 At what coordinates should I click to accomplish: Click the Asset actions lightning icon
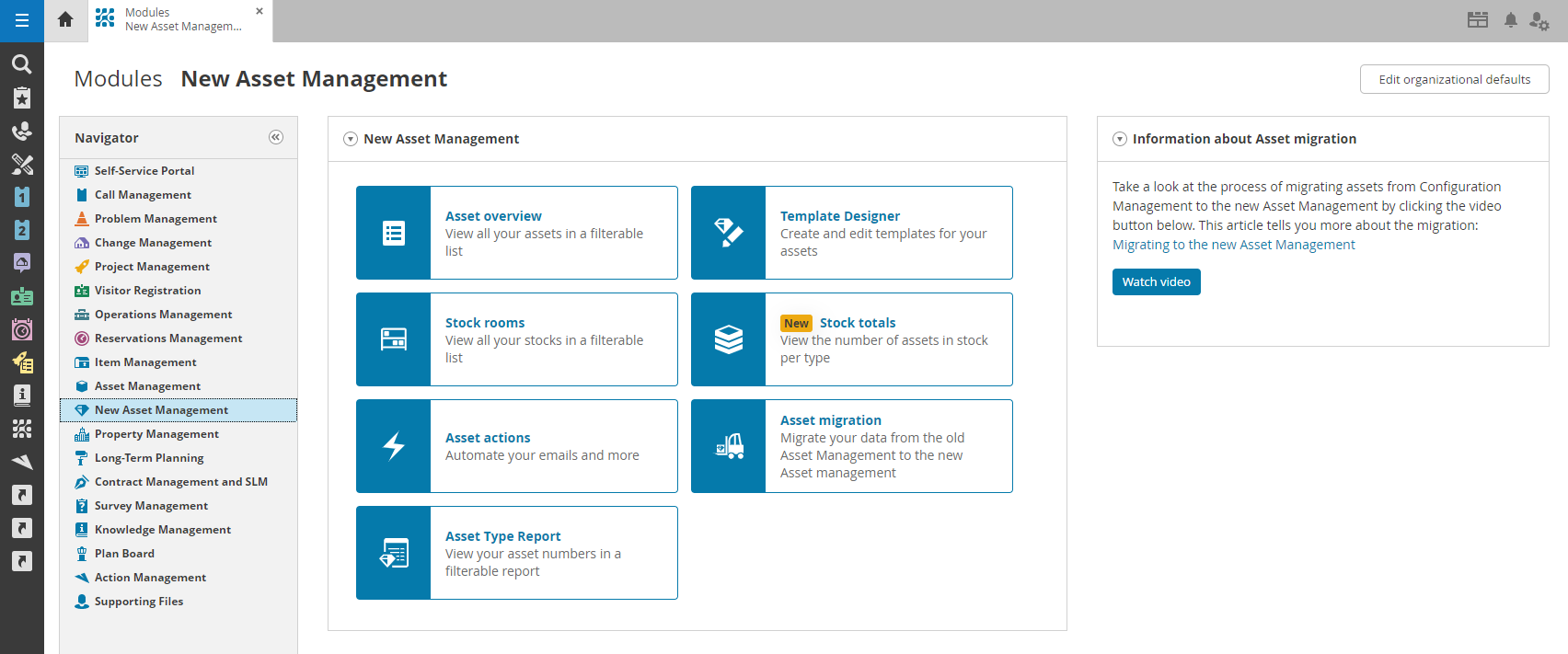coord(394,446)
